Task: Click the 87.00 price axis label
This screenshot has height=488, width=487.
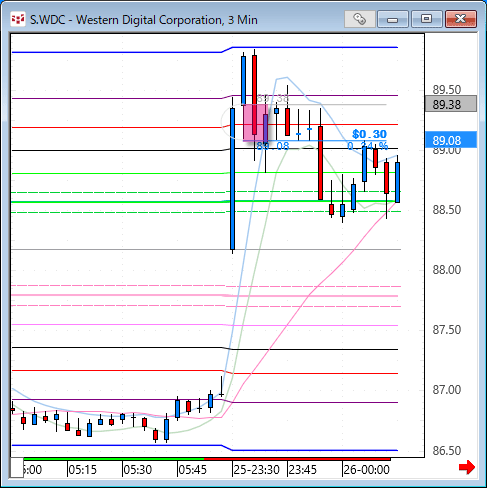Action: pos(447,390)
